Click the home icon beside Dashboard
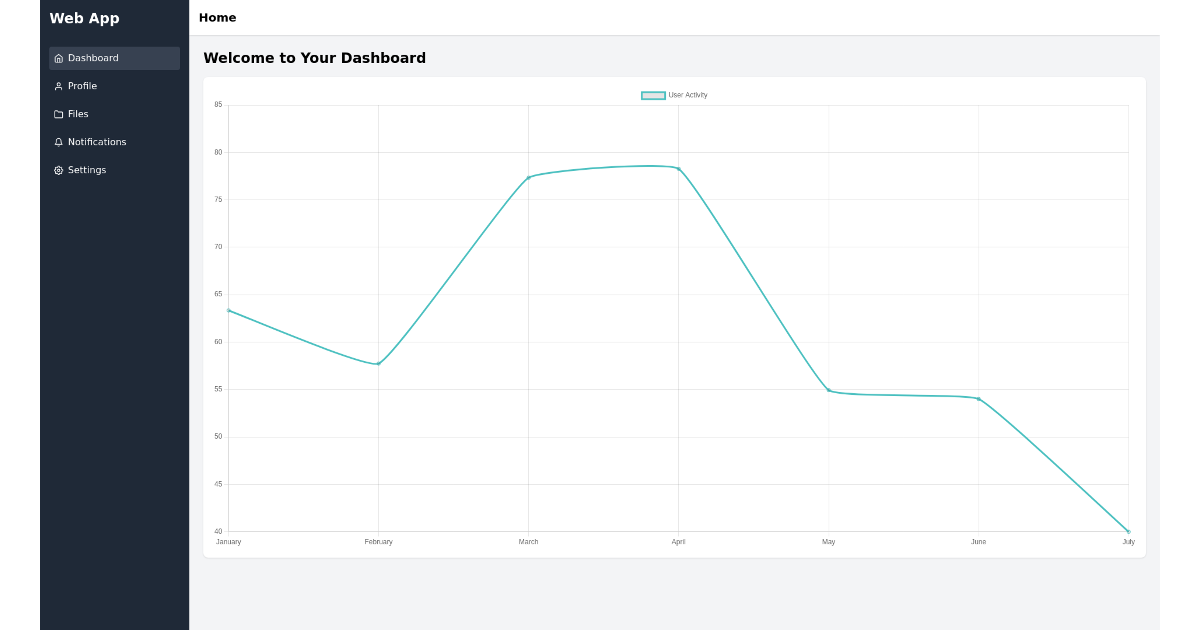The height and width of the screenshot is (630, 1200). click(58, 58)
